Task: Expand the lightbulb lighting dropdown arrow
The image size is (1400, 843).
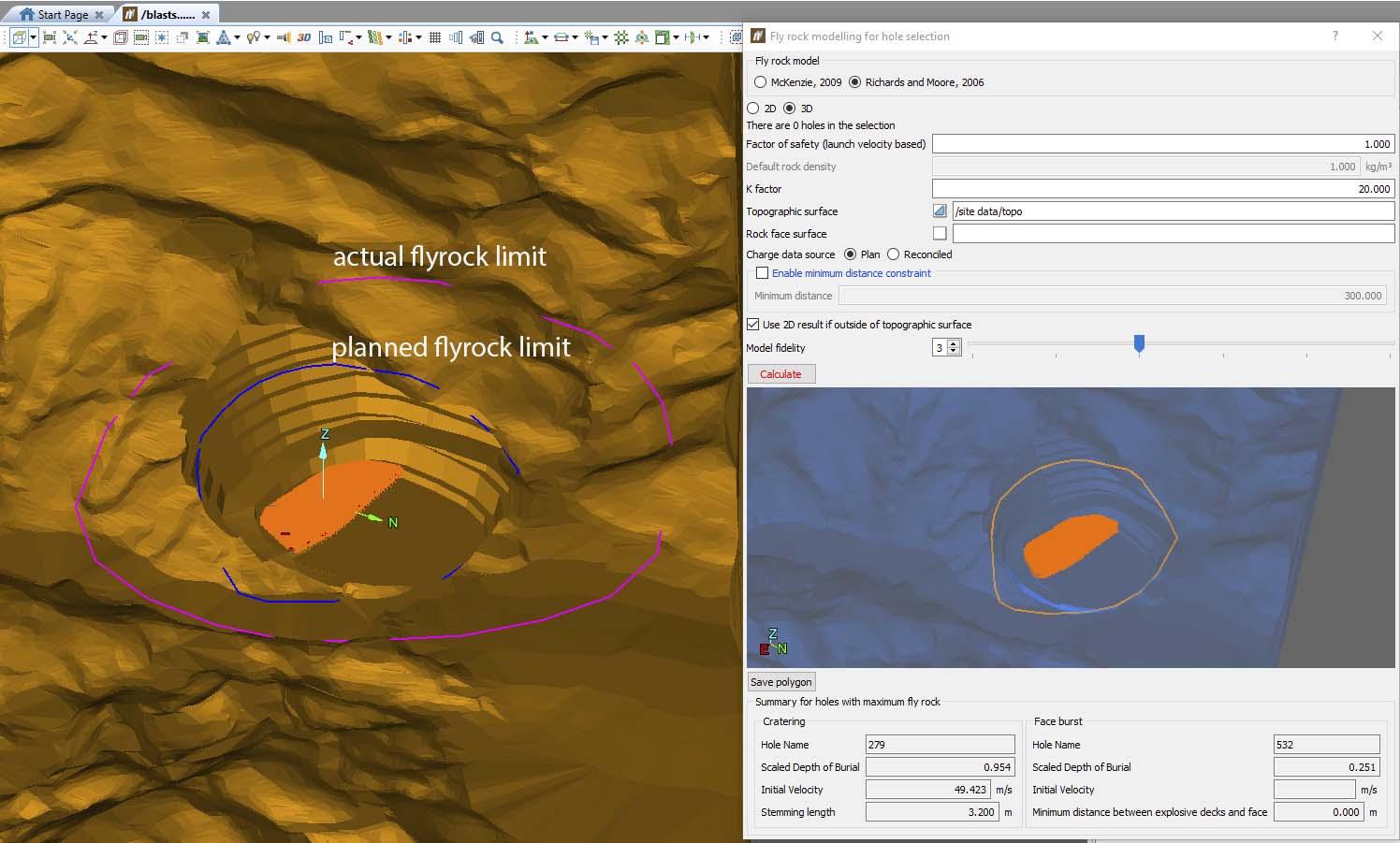Action: click(x=267, y=37)
